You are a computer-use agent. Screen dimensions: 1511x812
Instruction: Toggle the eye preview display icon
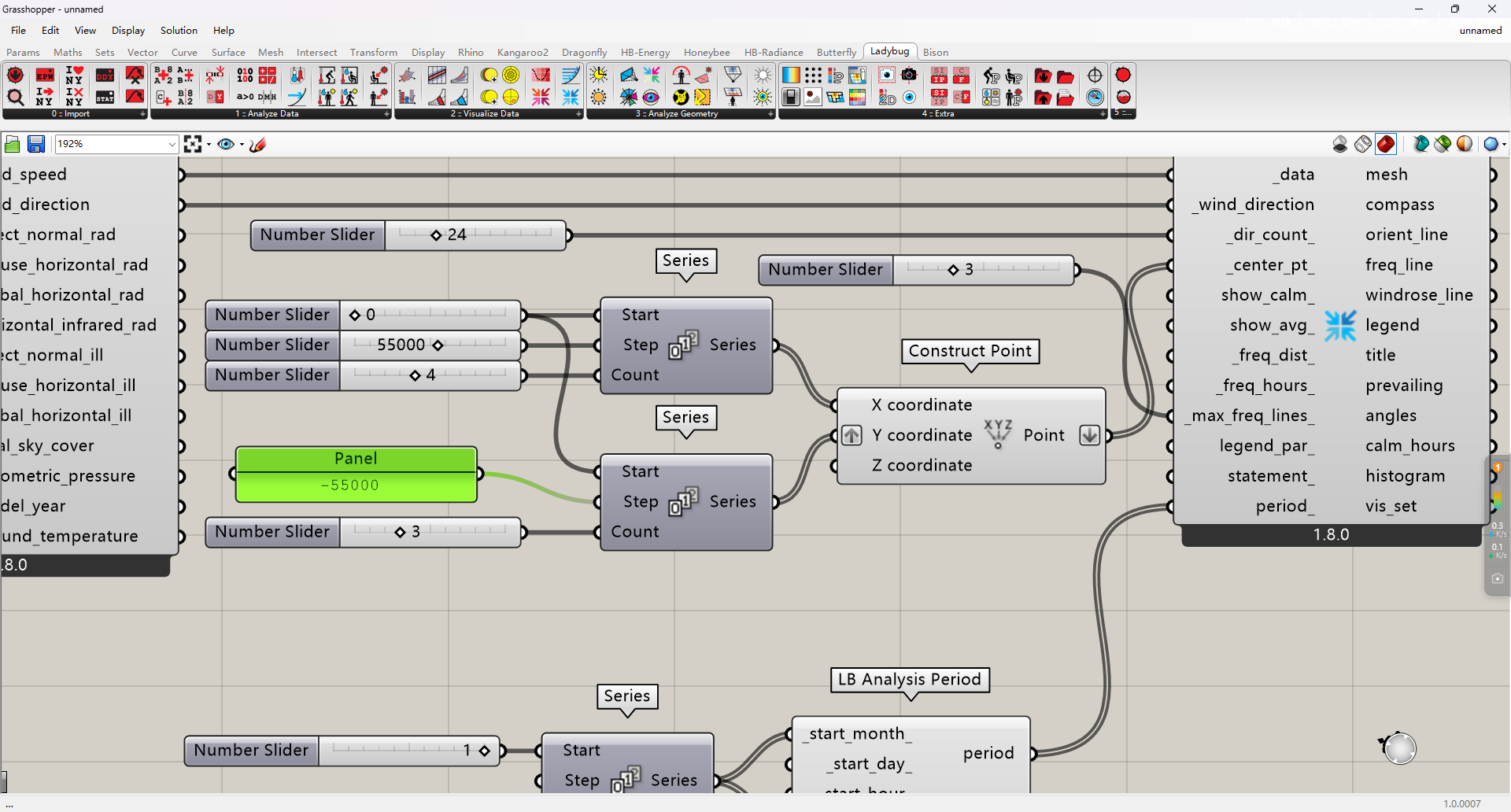click(x=226, y=144)
